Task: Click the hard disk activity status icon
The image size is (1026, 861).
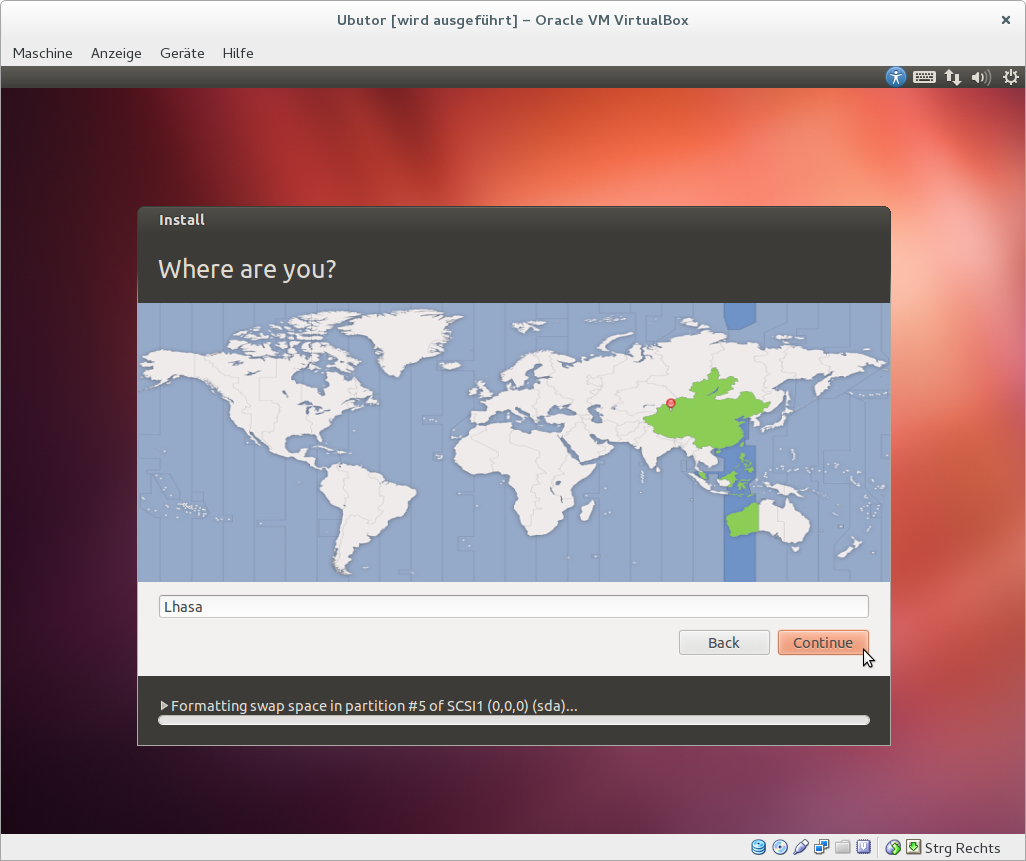Action: click(759, 848)
